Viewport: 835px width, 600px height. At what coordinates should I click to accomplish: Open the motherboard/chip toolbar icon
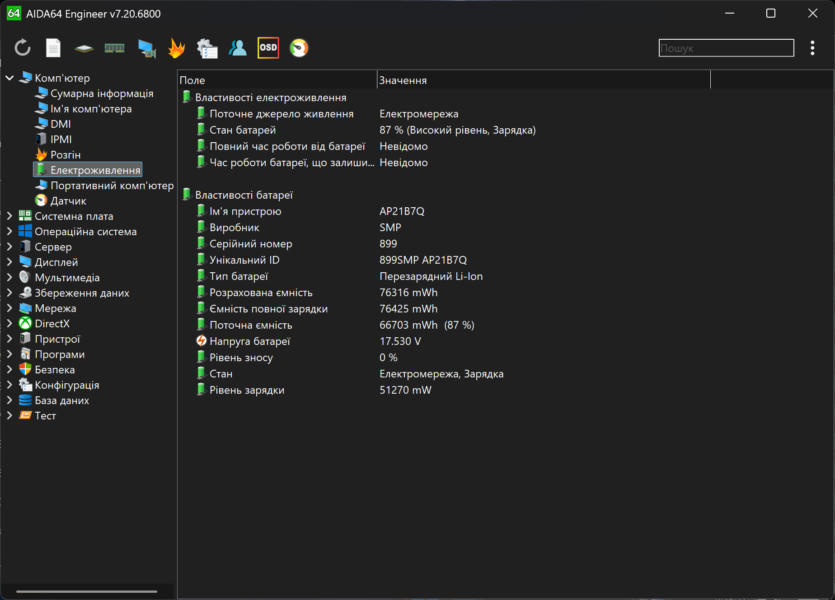point(84,48)
